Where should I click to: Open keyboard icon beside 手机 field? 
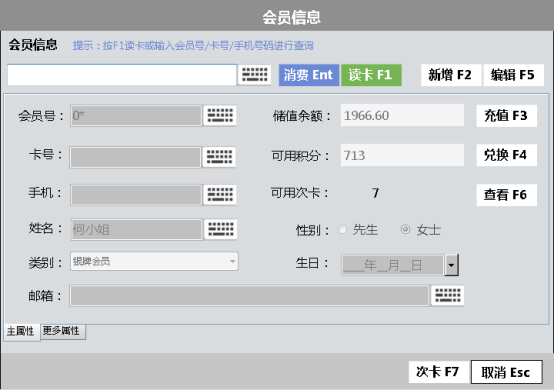pyautogui.click(x=220, y=194)
